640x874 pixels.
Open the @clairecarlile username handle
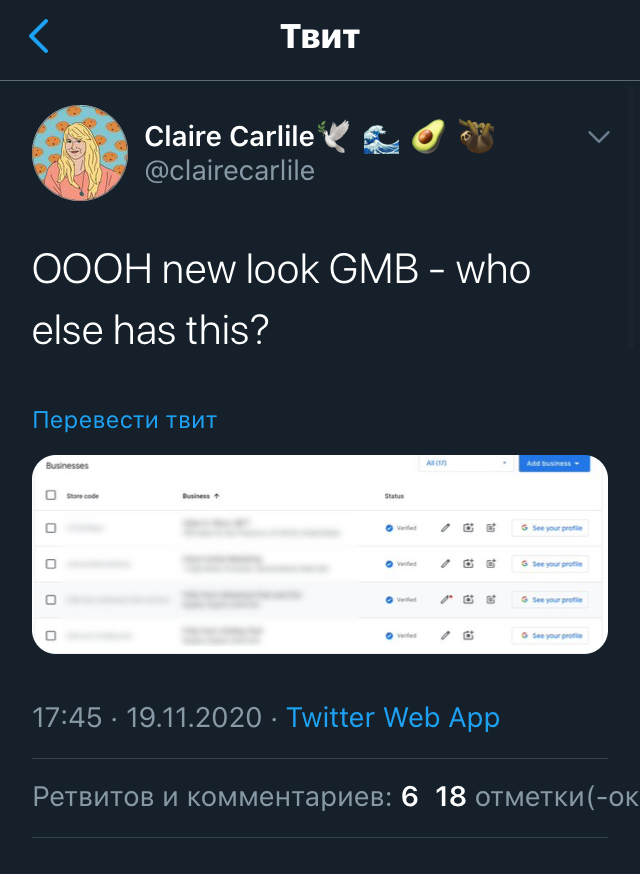coord(230,171)
